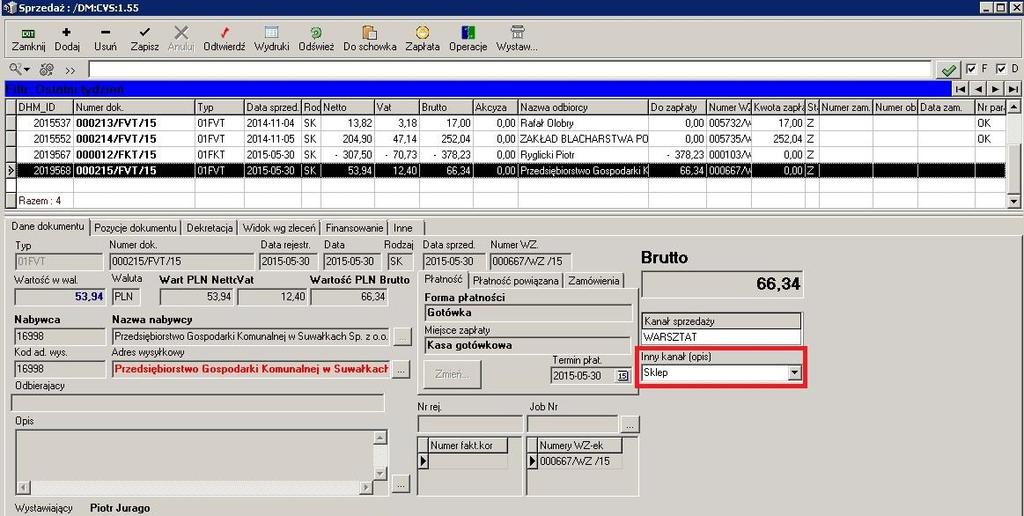Click the Kanał sprzedaży WARSZTAT field

(721, 337)
